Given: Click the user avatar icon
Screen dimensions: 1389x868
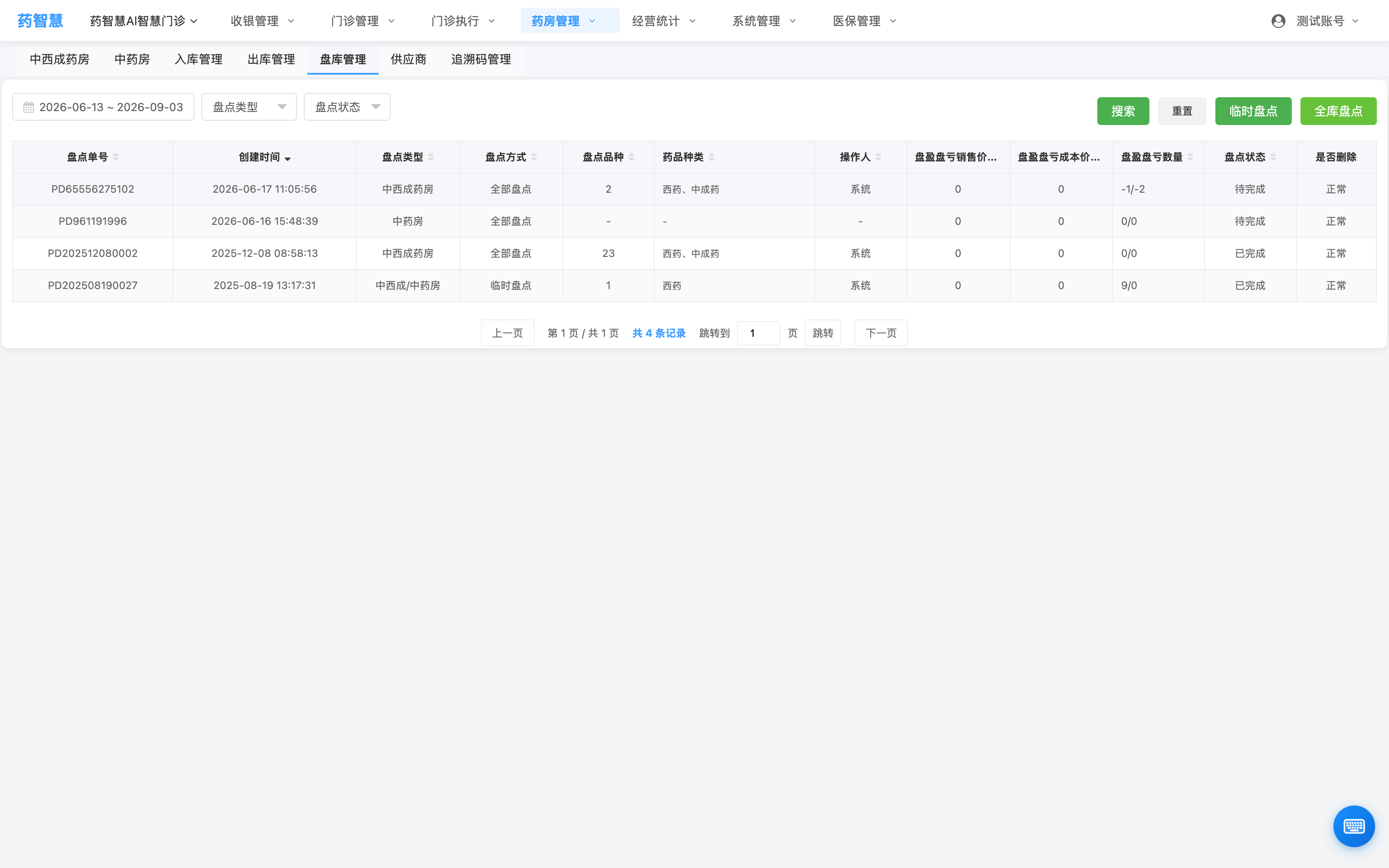Looking at the screenshot, I should click(x=1278, y=21).
